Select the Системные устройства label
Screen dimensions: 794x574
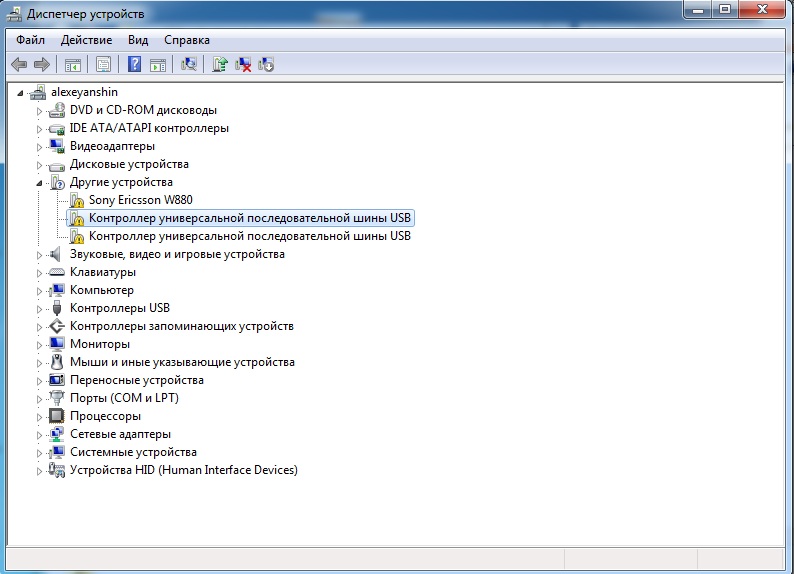[133, 452]
